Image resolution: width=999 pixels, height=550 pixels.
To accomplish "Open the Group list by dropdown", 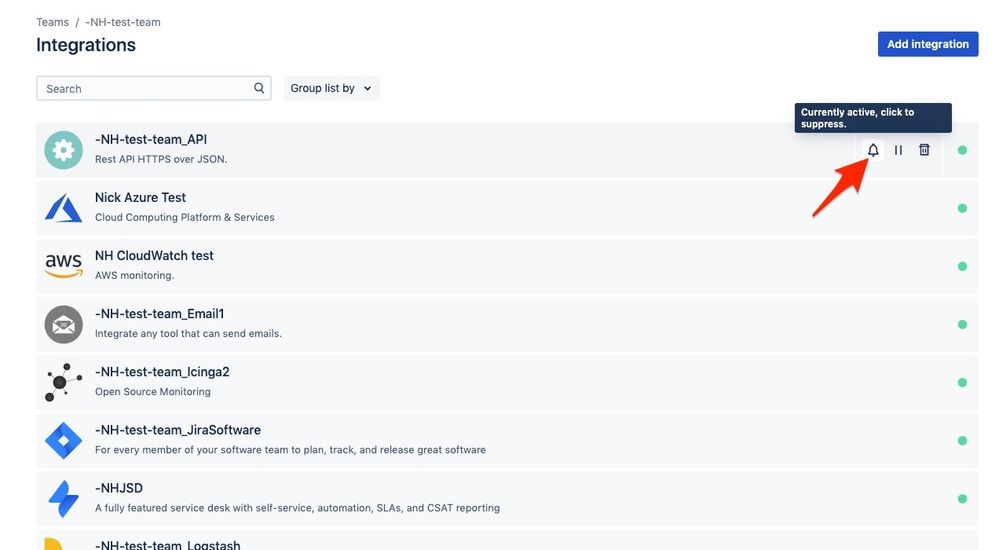I will [331, 88].
